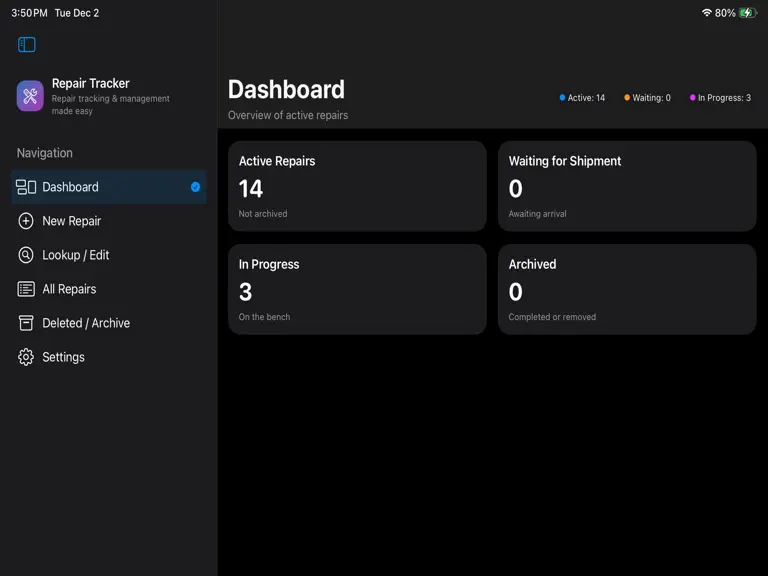Click the orange Waiting status dot
This screenshot has height=576, width=768.
(x=627, y=97)
